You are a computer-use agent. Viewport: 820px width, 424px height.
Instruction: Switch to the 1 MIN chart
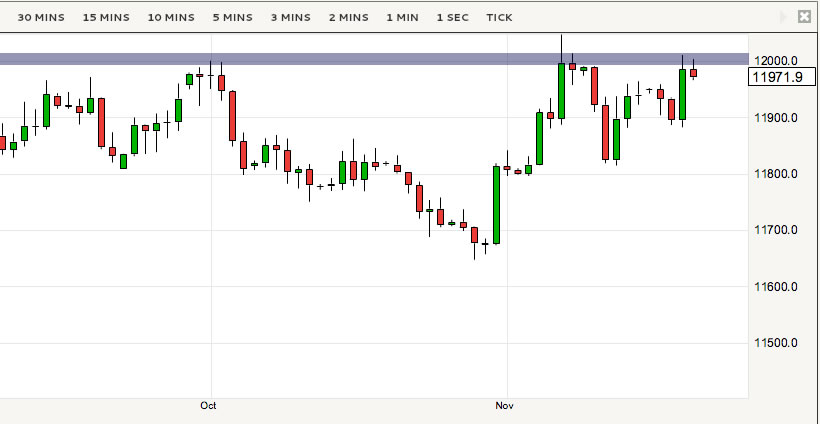[x=403, y=18]
